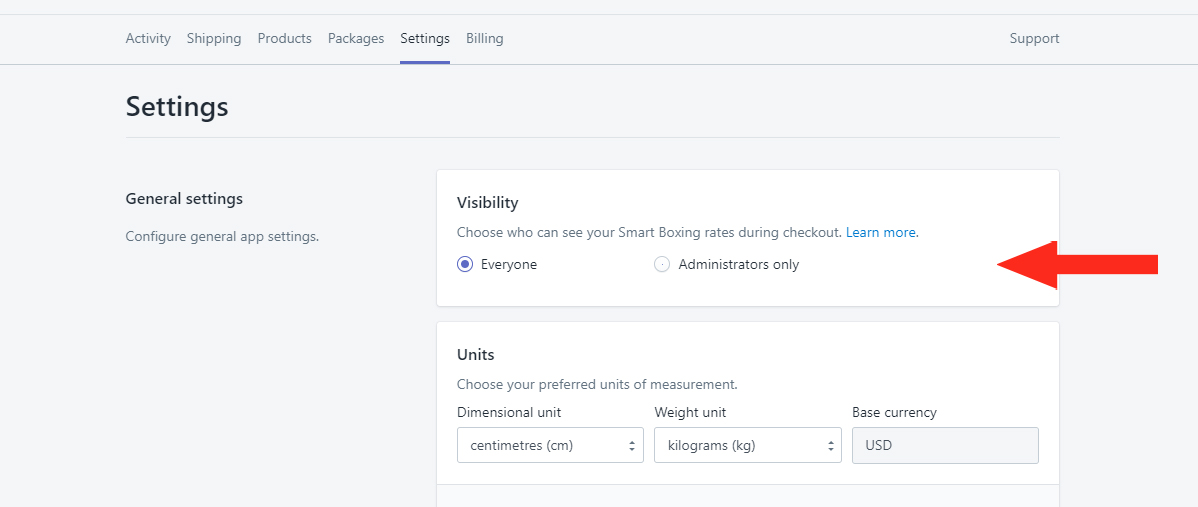Go to the Products tab

pyautogui.click(x=284, y=38)
